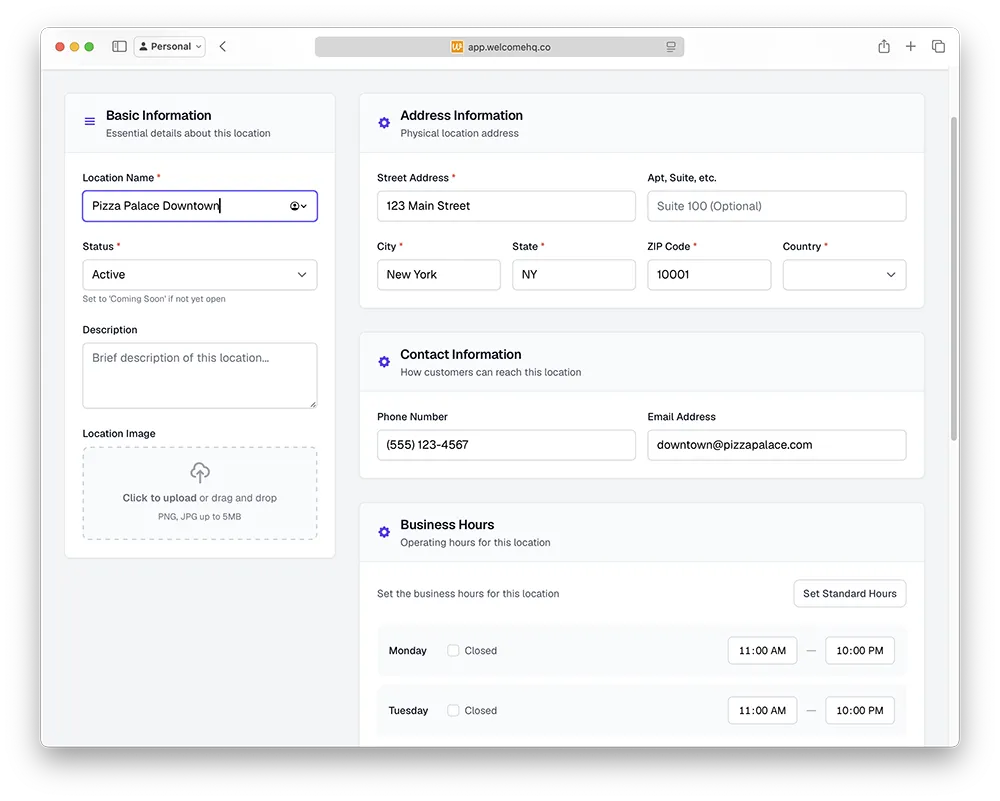Viewport: 1000px width, 801px height.
Task: Open the Country dropdown
Action: pos(844,274)
